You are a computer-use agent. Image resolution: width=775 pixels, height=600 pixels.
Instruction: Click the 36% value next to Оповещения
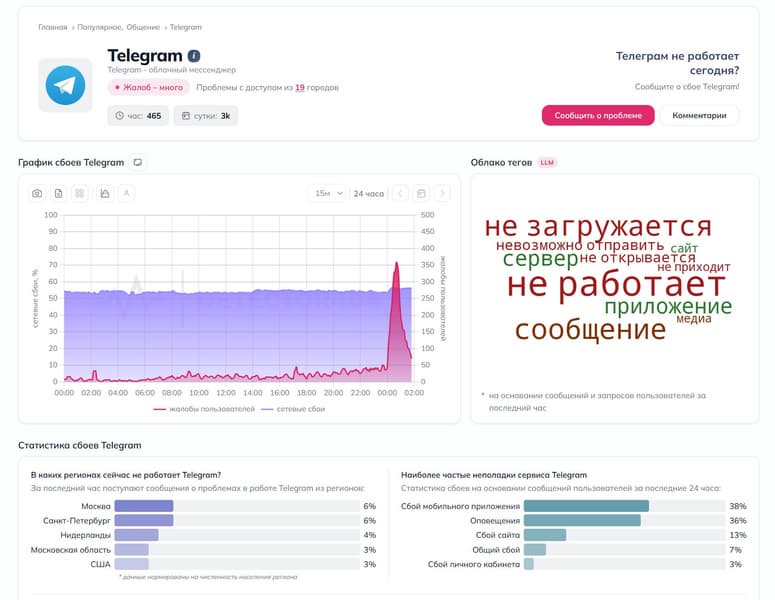point(737,520)
